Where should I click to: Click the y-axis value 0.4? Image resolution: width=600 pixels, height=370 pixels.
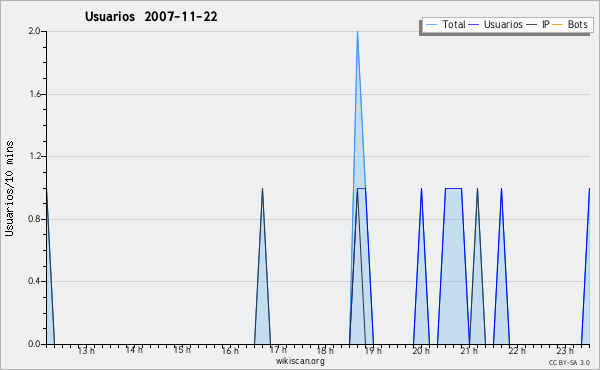click(34, 281)
